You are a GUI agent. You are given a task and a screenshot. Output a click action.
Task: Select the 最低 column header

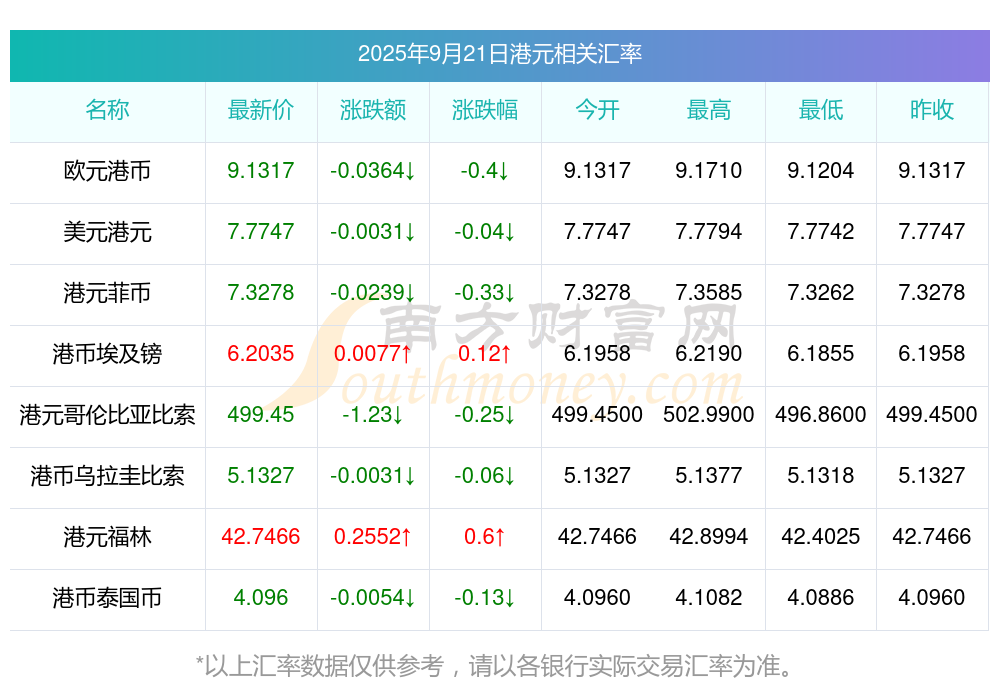click(821, 110)
